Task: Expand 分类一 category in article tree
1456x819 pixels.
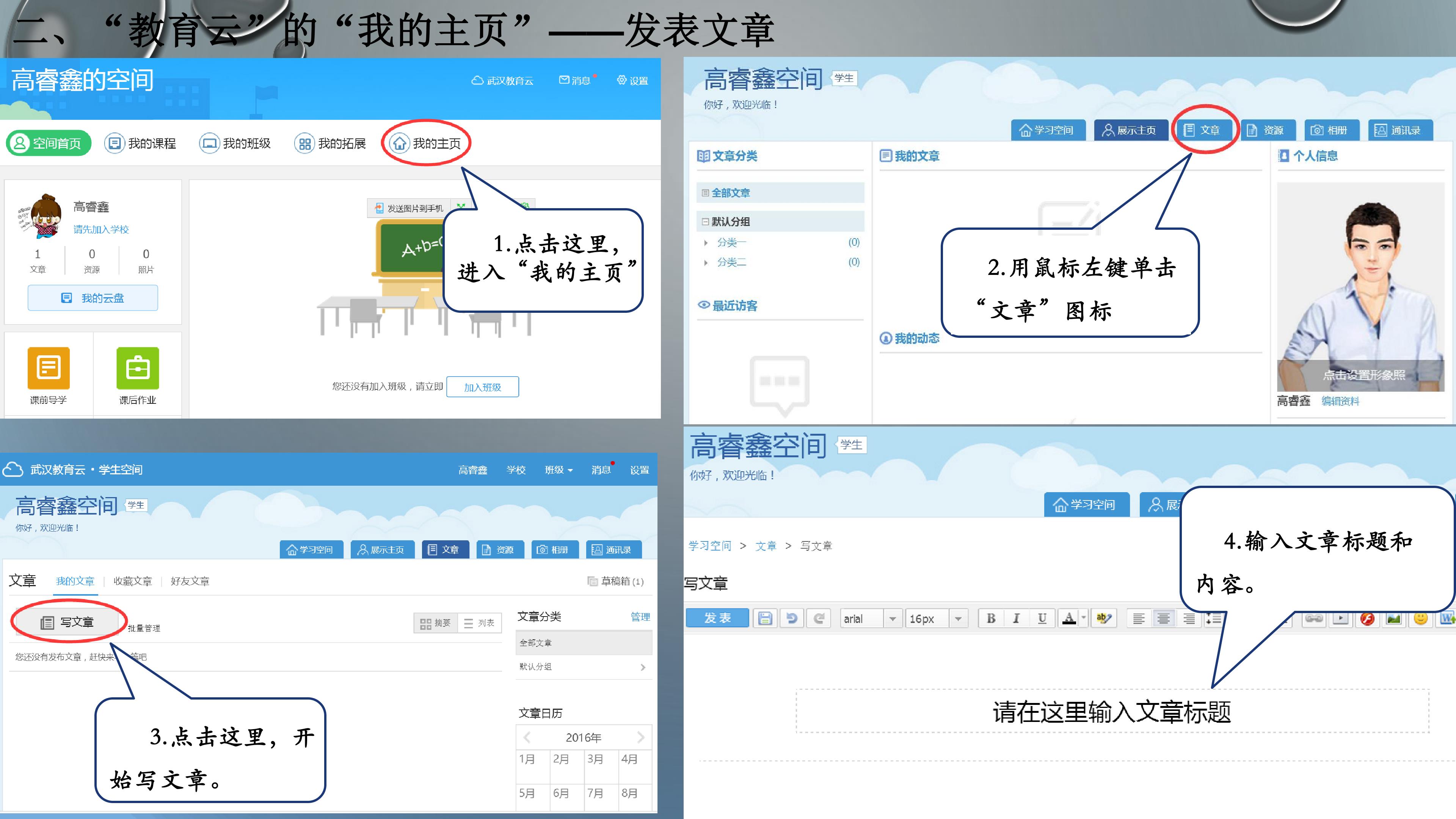Action: click(x=706, y=243)
